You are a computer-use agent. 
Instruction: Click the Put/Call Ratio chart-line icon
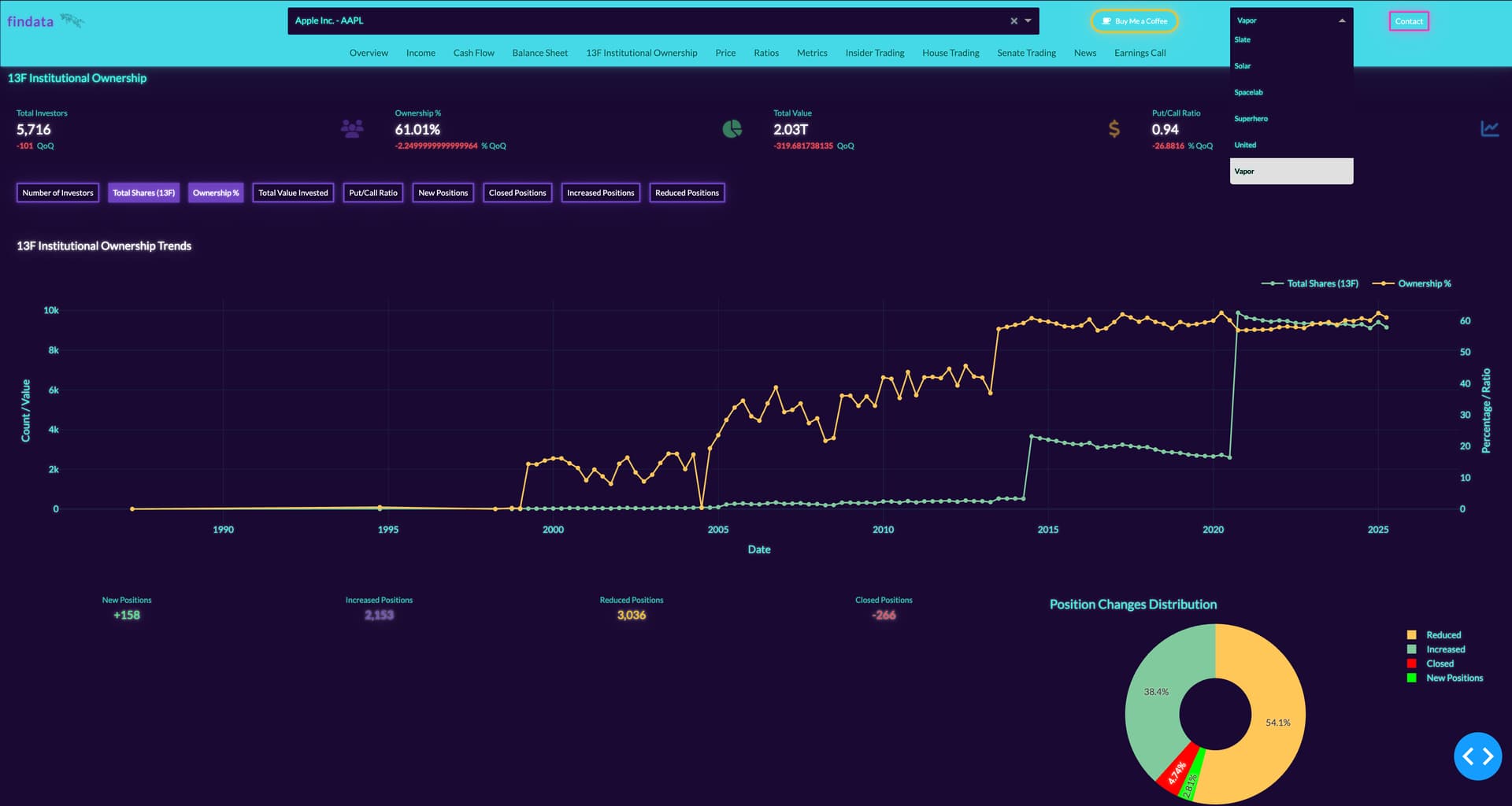(x=1489, y=128)
